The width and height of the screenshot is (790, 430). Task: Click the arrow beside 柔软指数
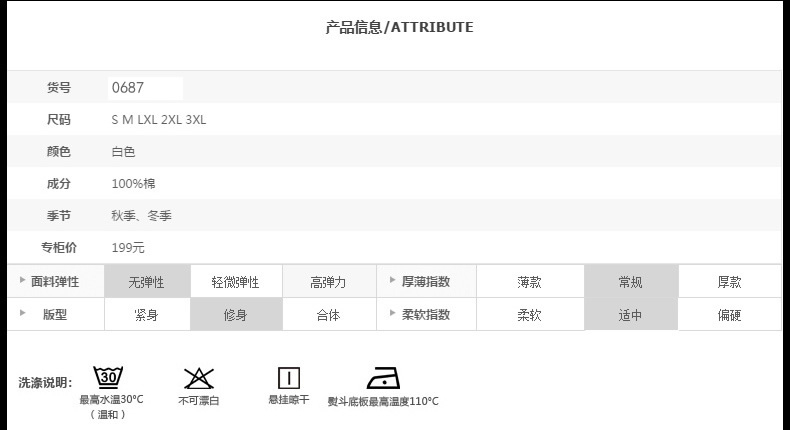pyautogui.click(x=392, y=313)
